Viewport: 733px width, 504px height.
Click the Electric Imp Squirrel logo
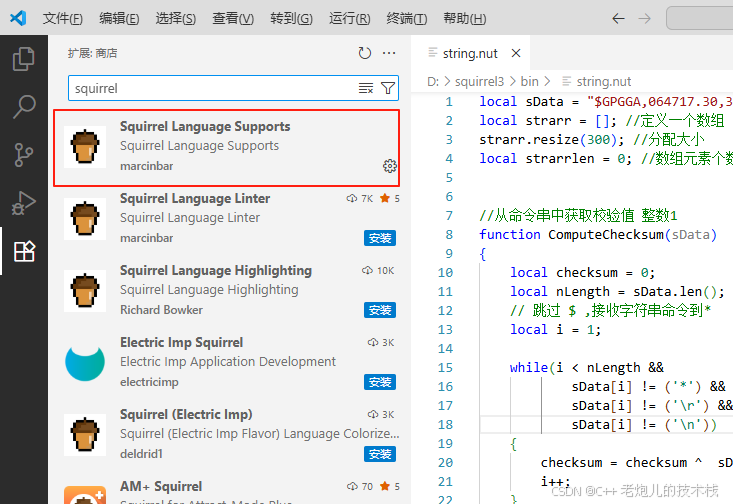point(85,363)
